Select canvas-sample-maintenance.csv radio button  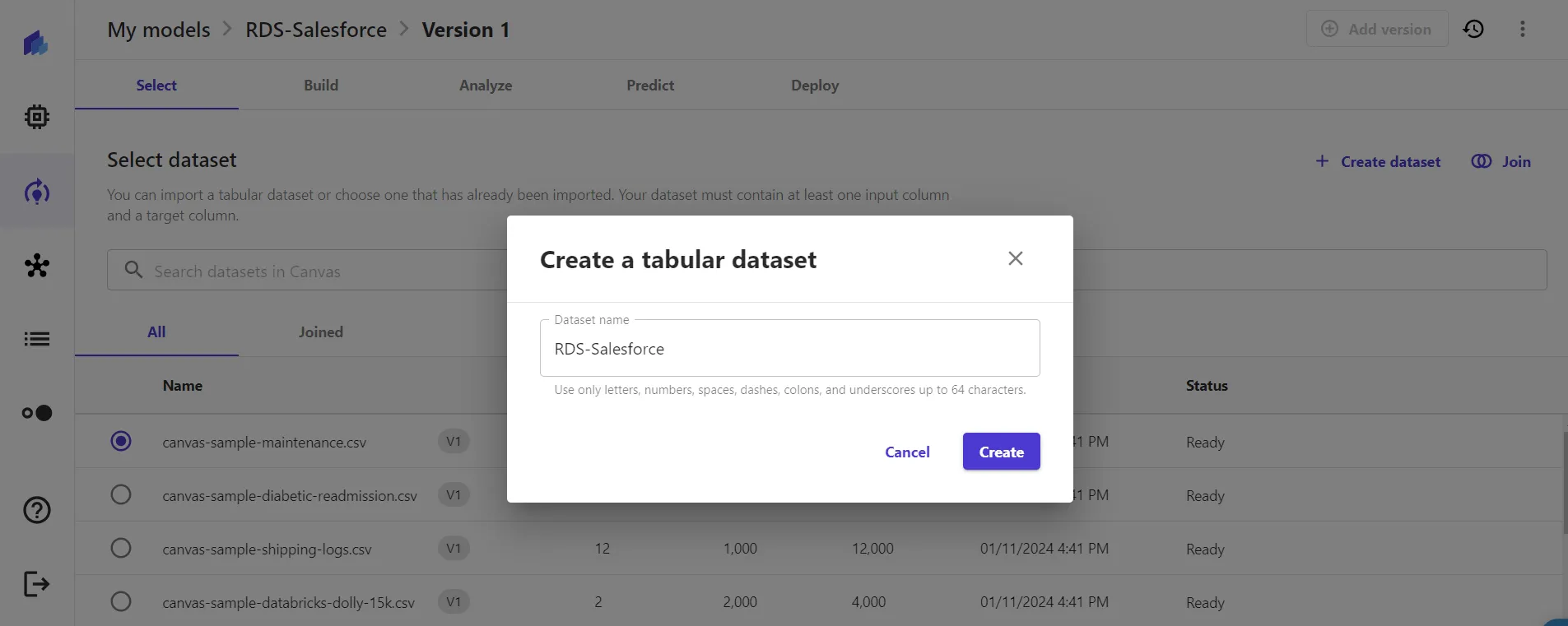click(x=121, y=442)
